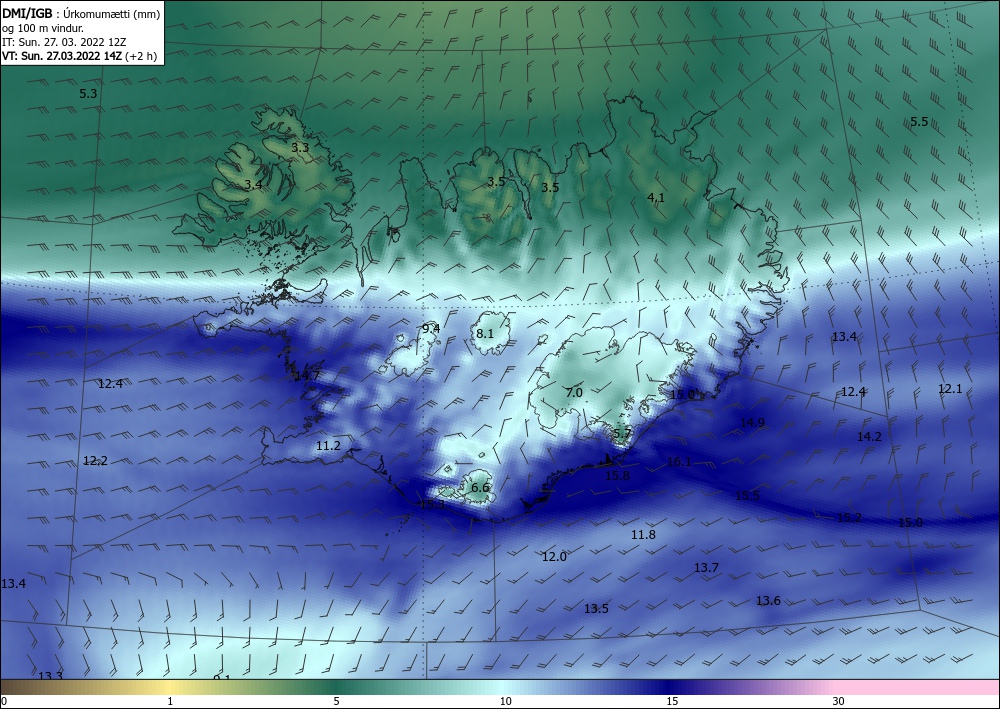
Task: Click the 13.5 value over the southern sea
Action: pyautogui.click(x=596, y=609)
